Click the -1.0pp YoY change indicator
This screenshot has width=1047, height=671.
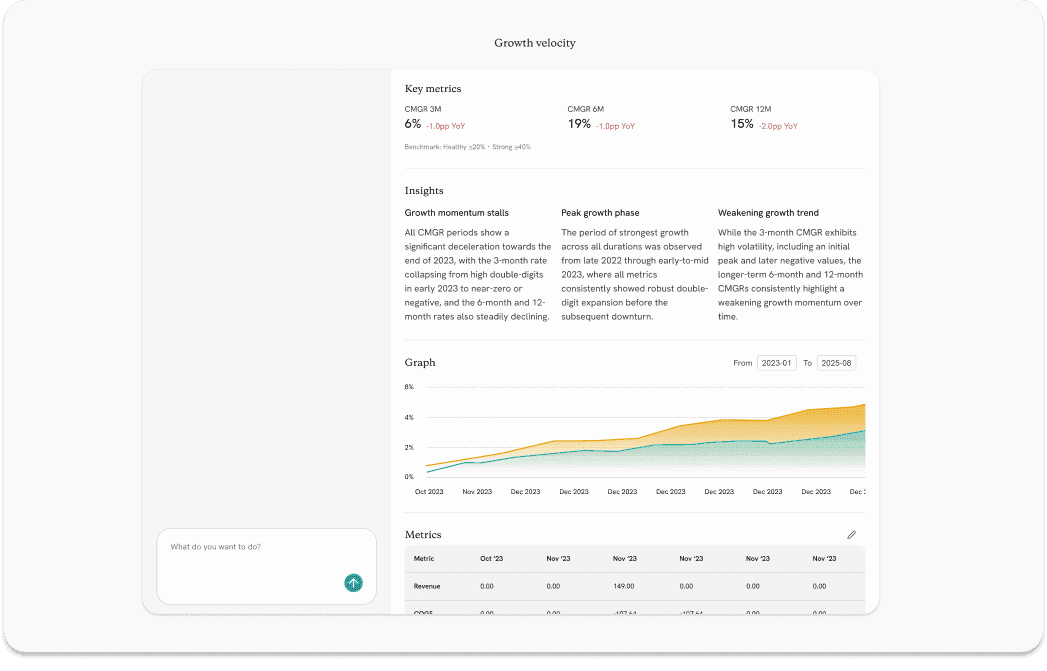(444, 125)
